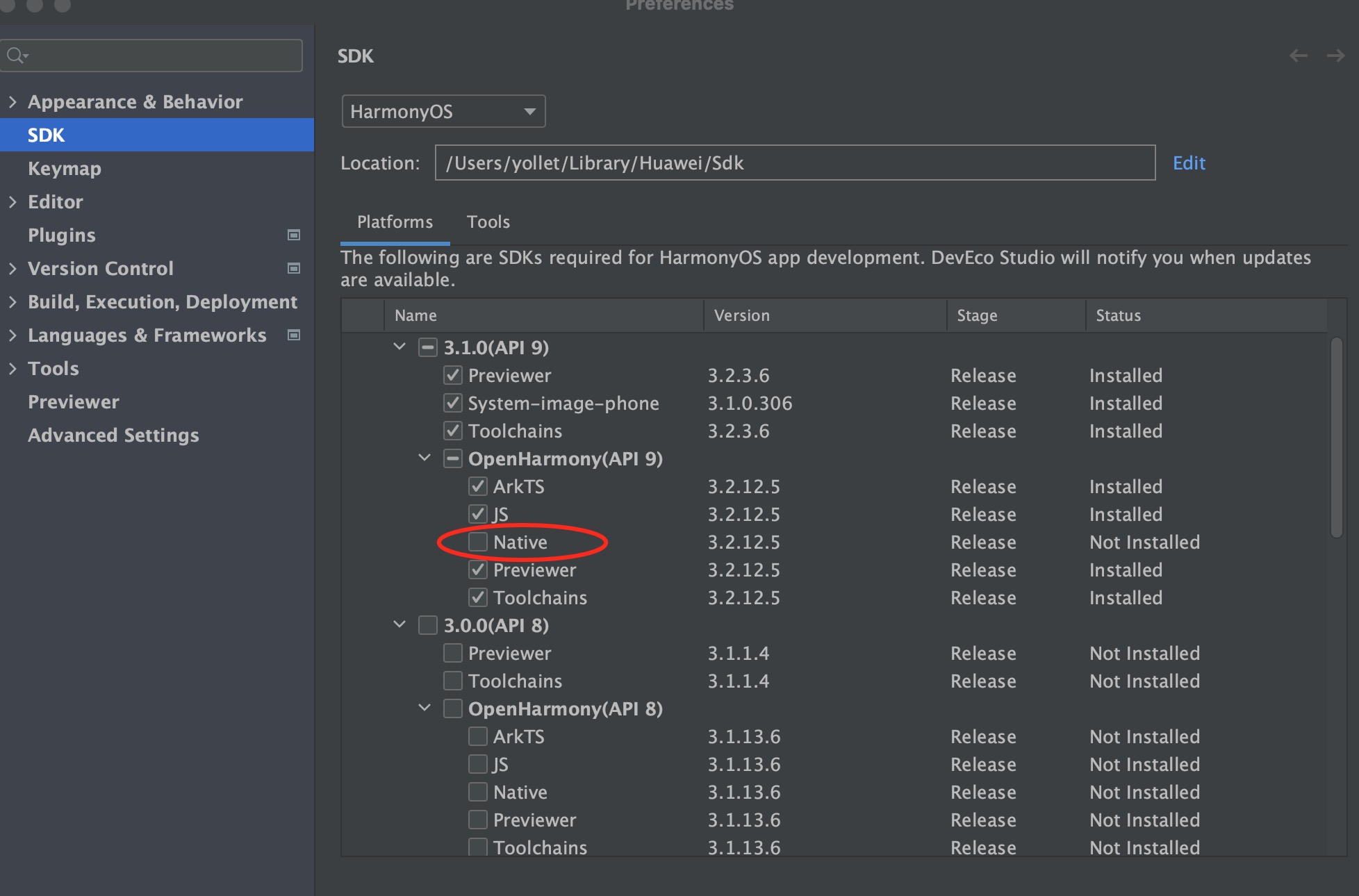This screenshot has height=896, width=1359.
Task: Collapse the OpenHarmony(API 9) tree node
Action: point(425,458)
